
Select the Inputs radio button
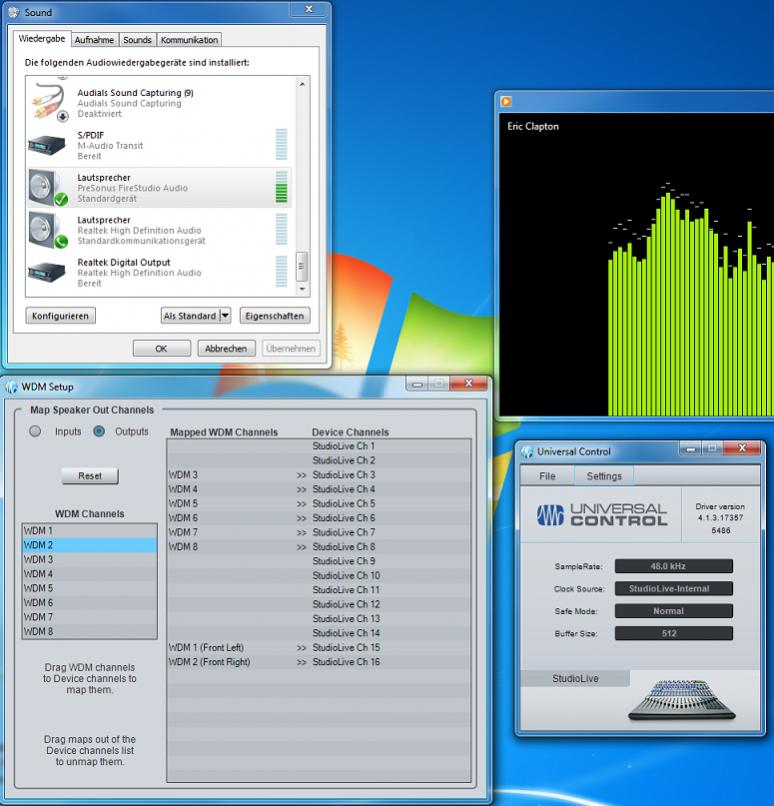pyautogui.click(x=35, y=431)
